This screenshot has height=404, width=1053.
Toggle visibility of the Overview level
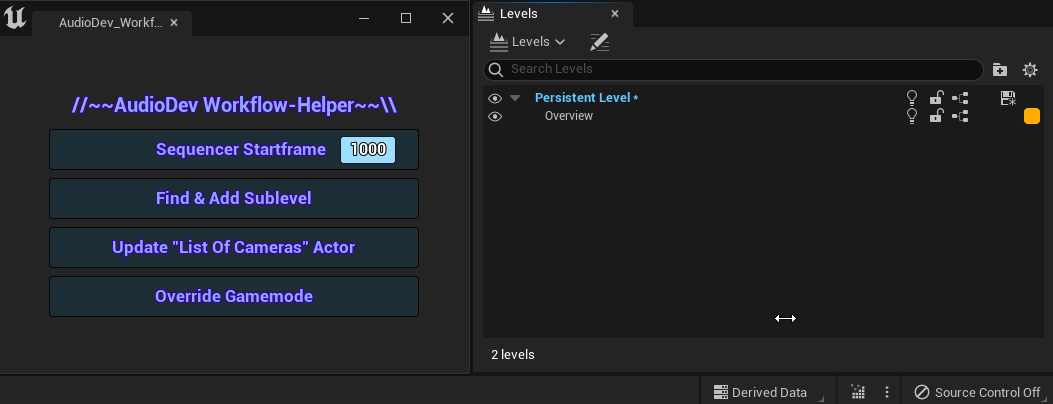(x=495, y=116)
